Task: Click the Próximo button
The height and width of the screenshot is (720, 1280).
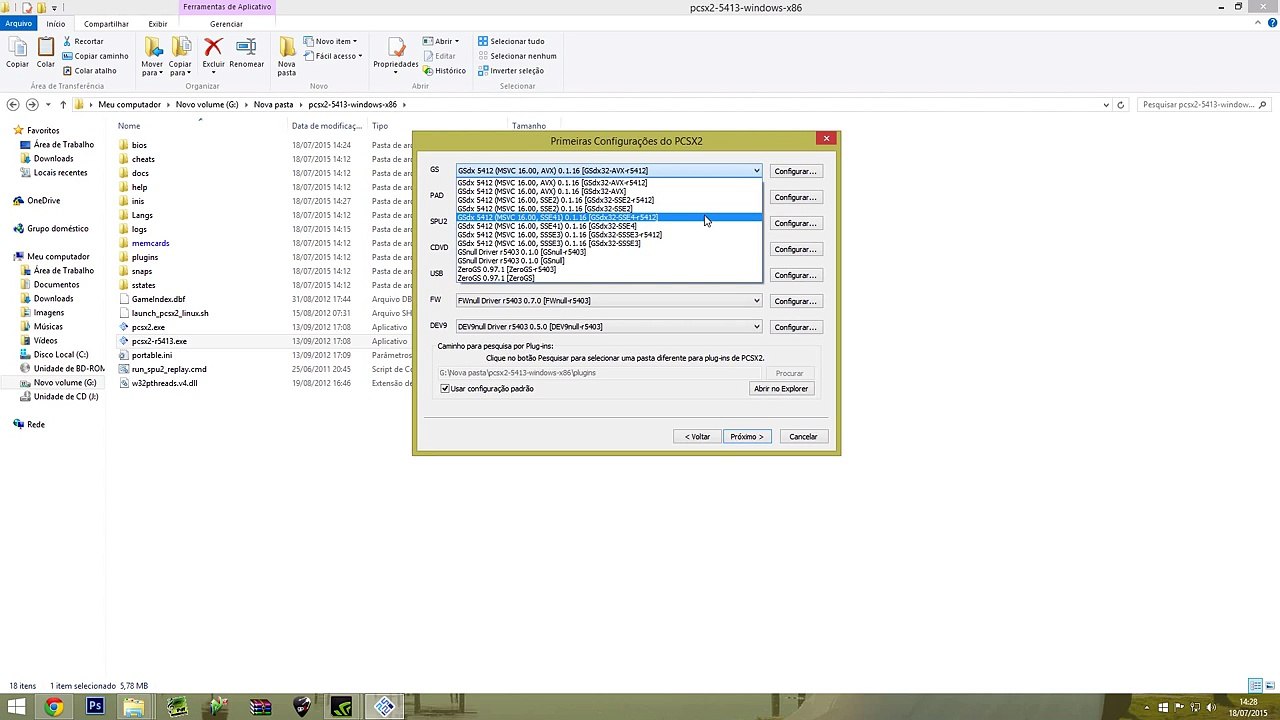Action: tap(747, 437)
